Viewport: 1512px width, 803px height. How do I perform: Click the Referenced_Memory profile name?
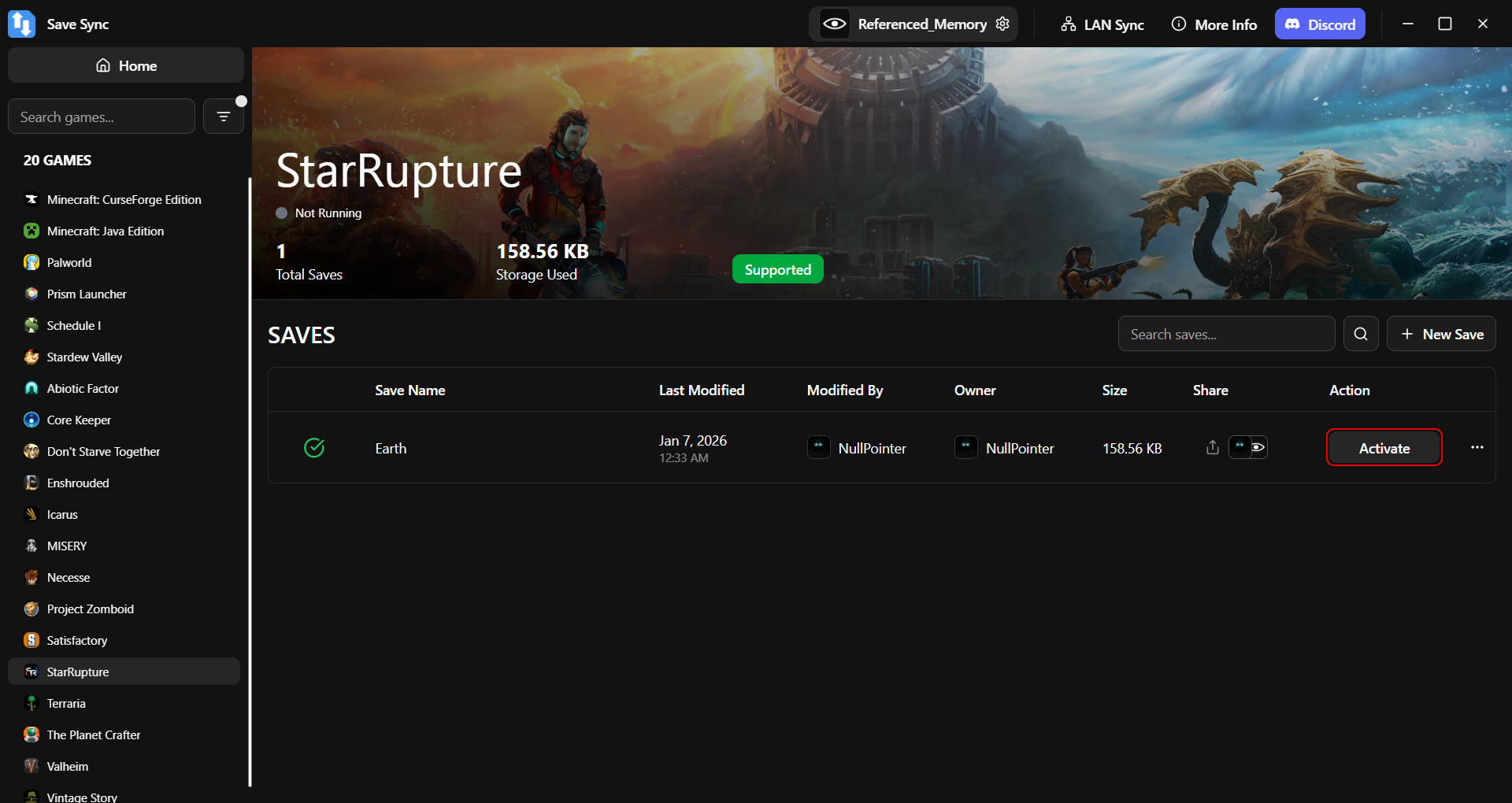click(x=922, y=24)
